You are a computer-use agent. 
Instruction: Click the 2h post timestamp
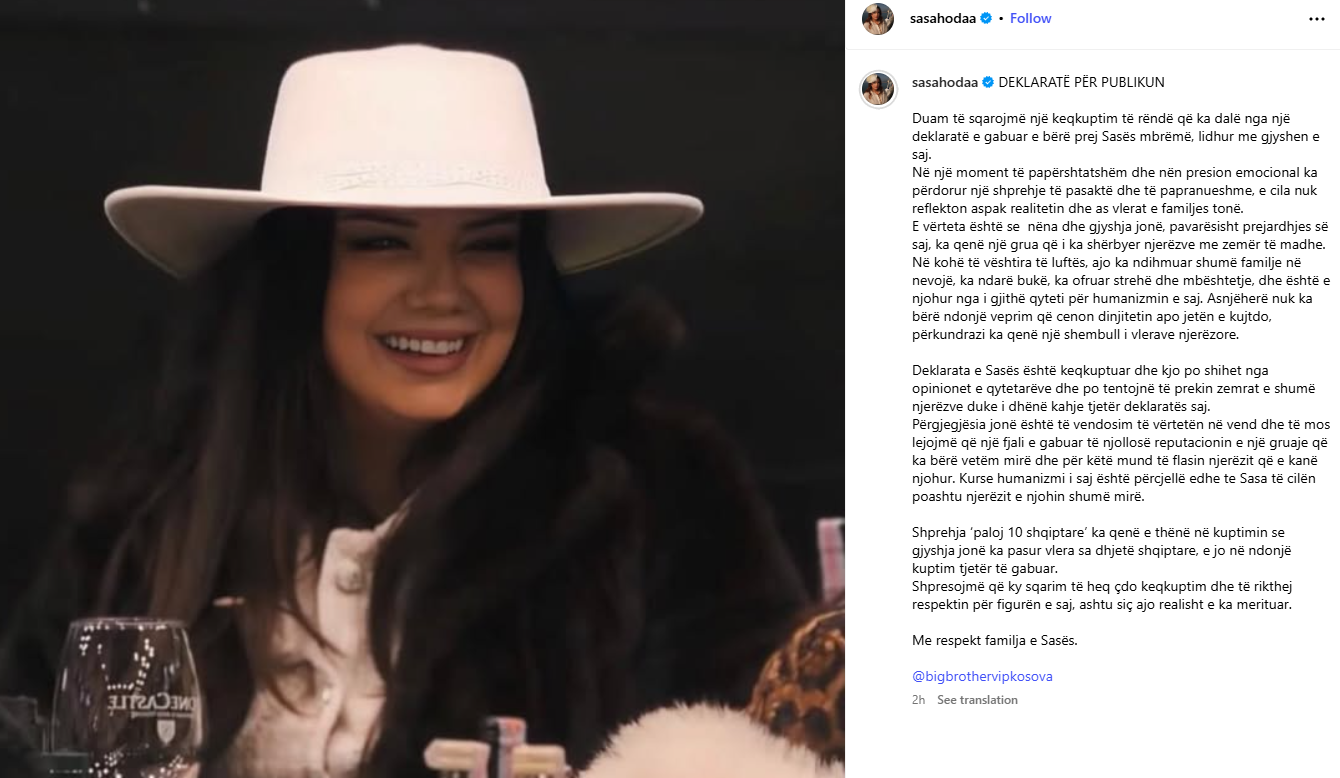(918, 700)
